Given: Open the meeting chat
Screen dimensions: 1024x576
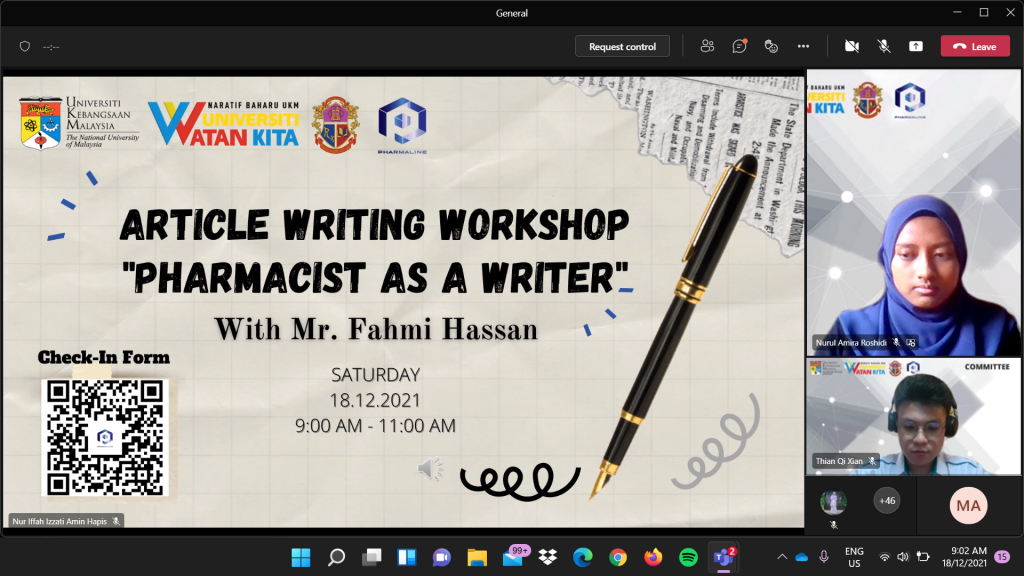Looking at the screenshot, I should (x=739, y=46).
